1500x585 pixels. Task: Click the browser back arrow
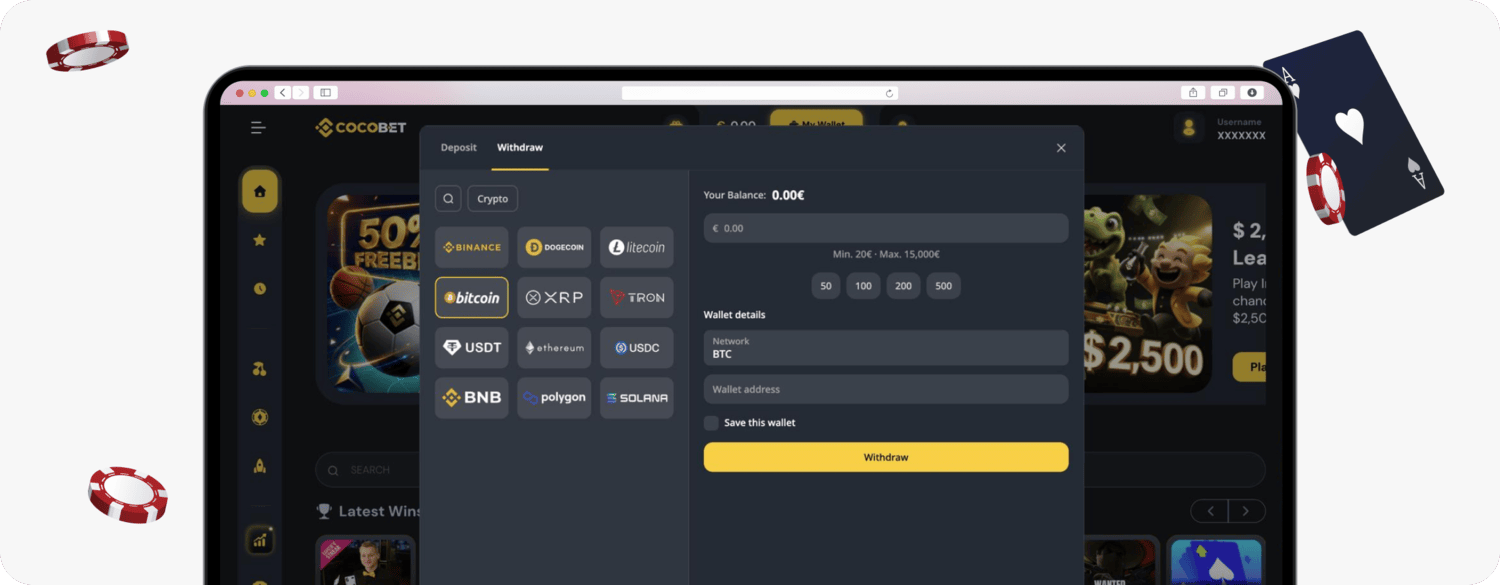(x=283, y=93)
